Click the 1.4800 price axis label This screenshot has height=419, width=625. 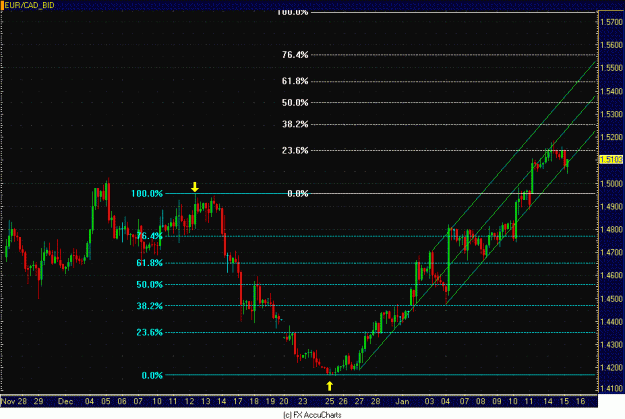(611, 230)
